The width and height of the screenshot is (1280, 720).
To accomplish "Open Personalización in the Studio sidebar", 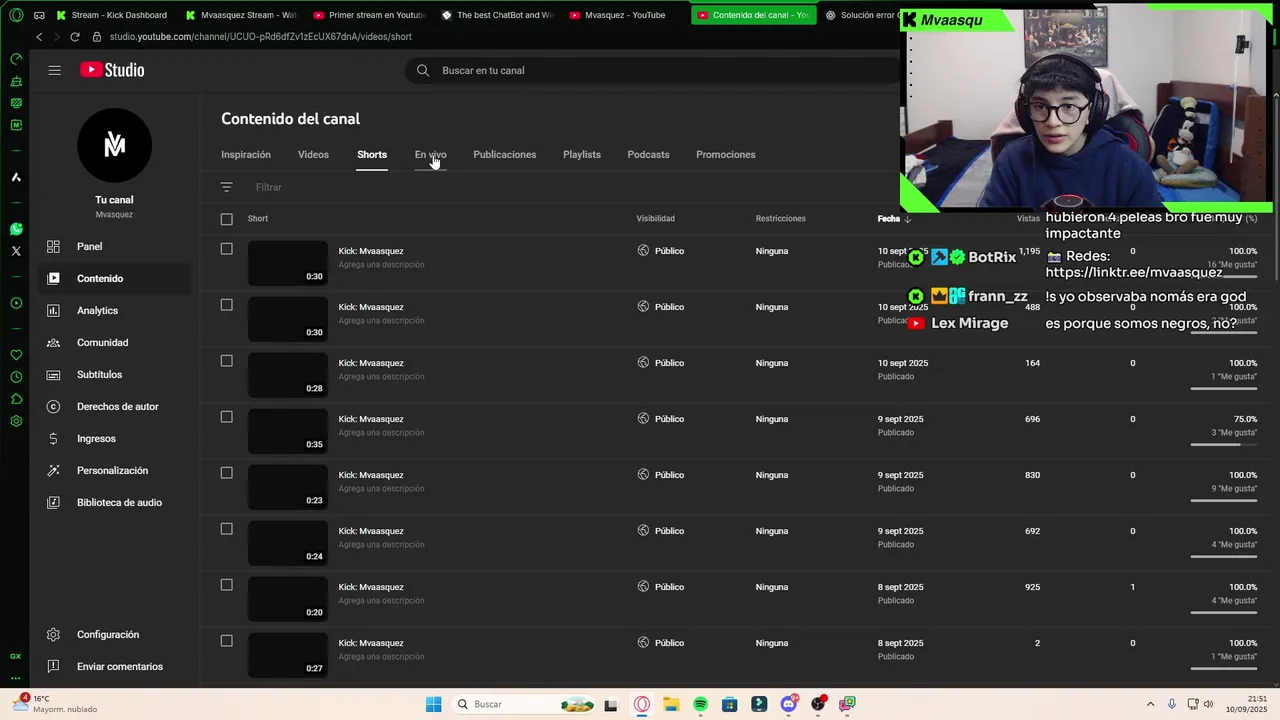I will pos(110,470).
